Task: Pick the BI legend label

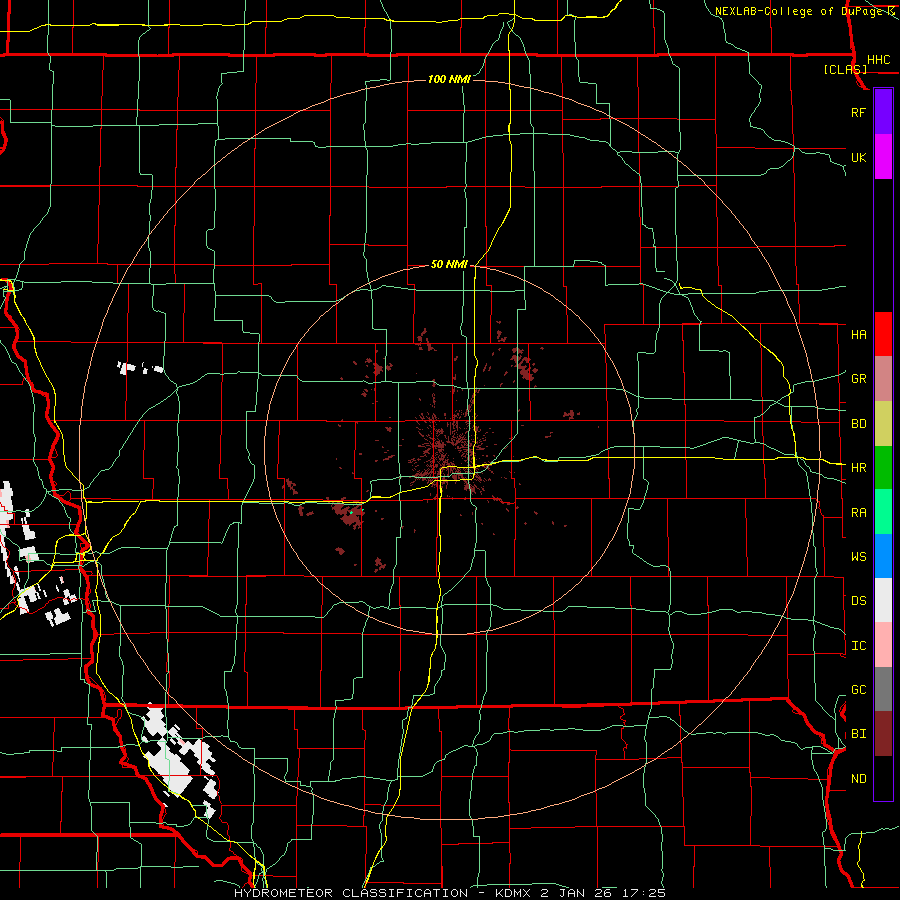Action: [858, 734]
